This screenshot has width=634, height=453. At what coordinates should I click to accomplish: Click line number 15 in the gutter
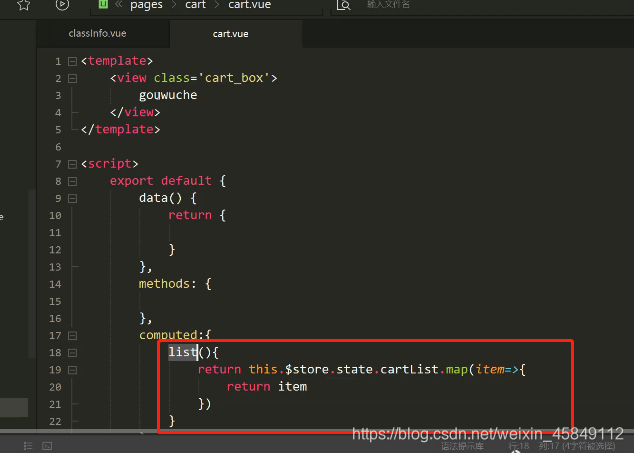coord(55,301)
